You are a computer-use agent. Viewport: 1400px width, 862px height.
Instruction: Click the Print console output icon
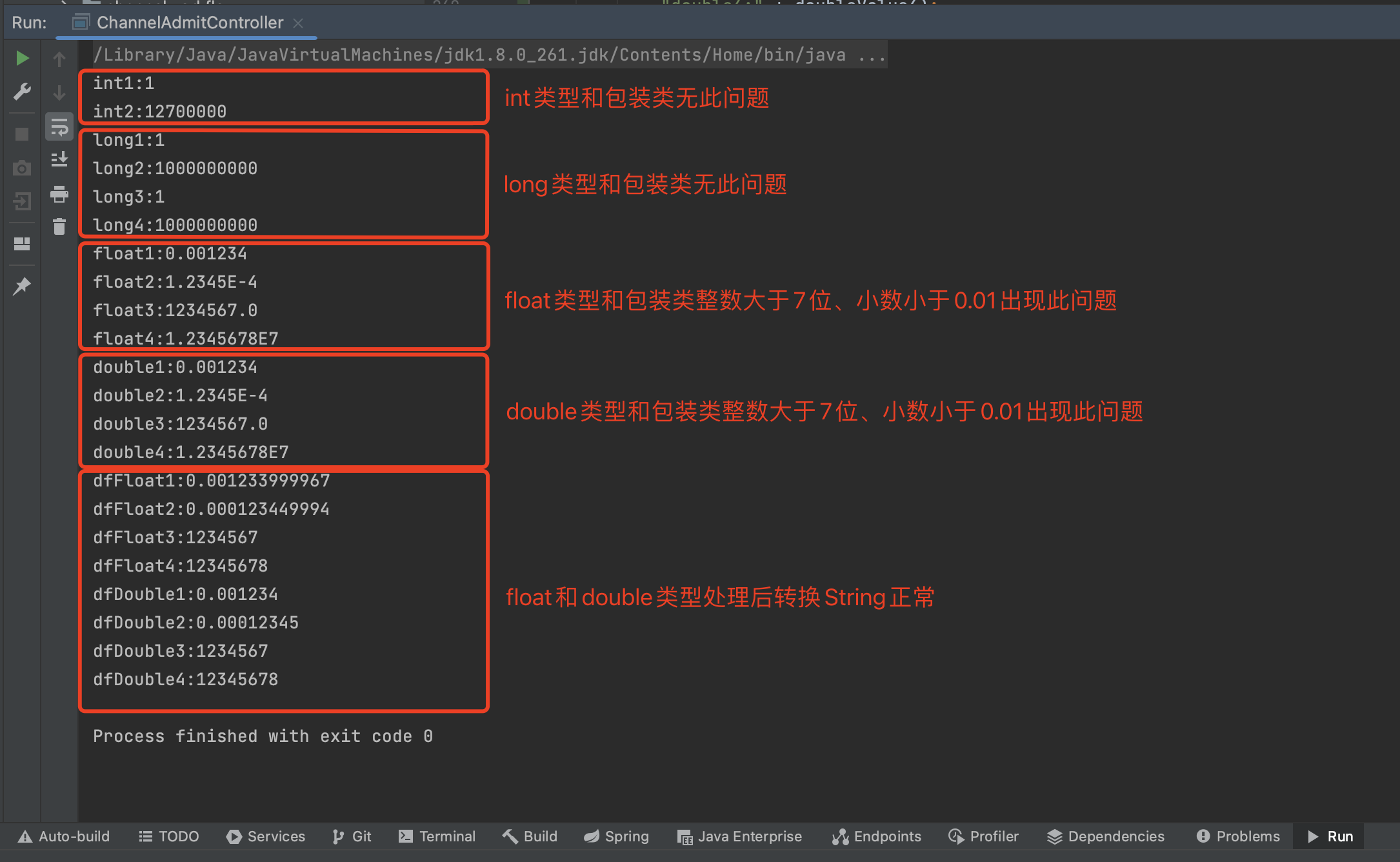[x=59, y=194]
